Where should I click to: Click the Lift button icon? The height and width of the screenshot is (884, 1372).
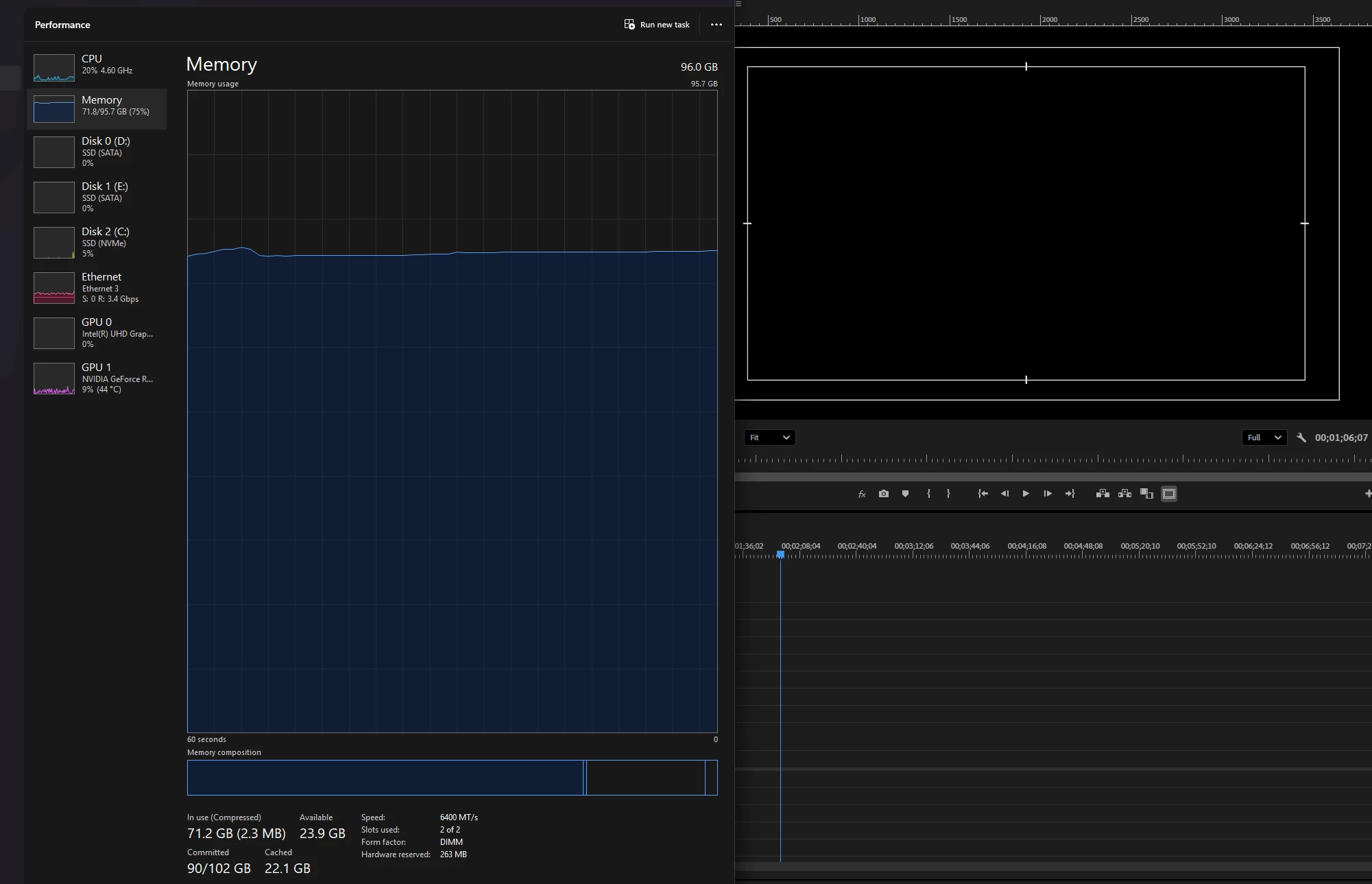1103,494
